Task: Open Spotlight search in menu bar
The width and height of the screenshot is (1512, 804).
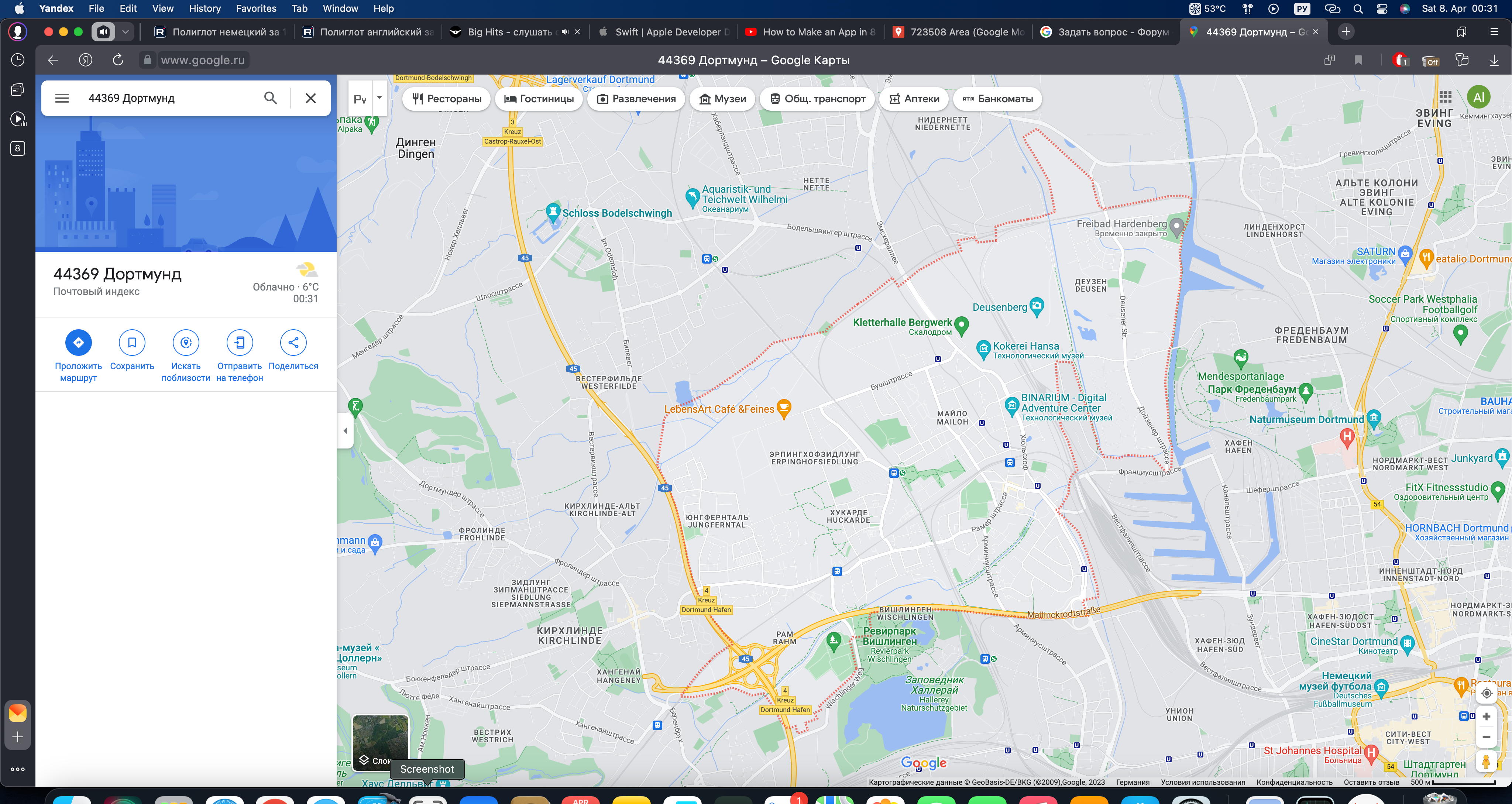Action: (x=1358, y=8)
